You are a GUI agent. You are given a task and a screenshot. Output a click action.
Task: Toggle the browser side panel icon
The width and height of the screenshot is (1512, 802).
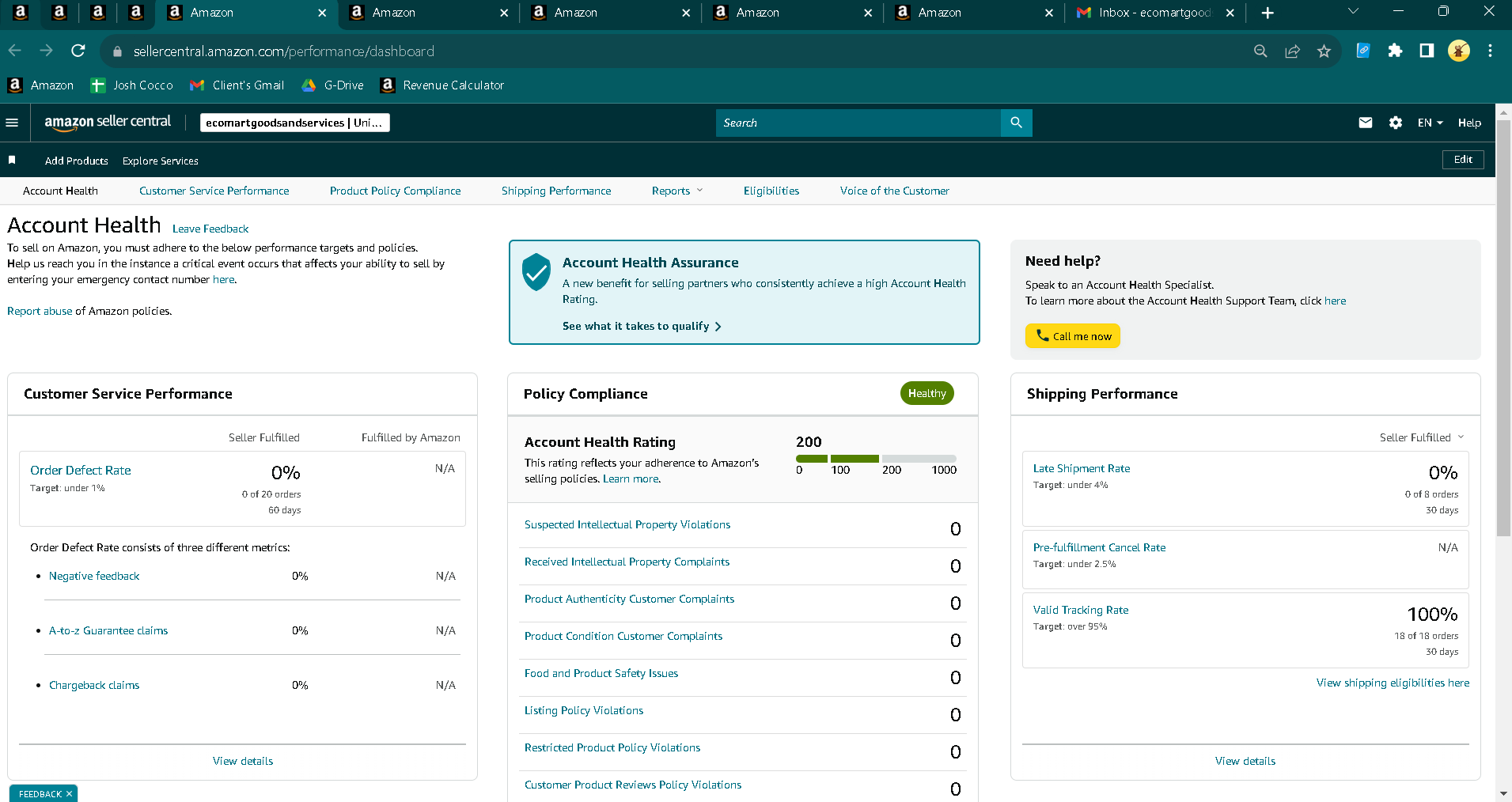point(1427,51)
